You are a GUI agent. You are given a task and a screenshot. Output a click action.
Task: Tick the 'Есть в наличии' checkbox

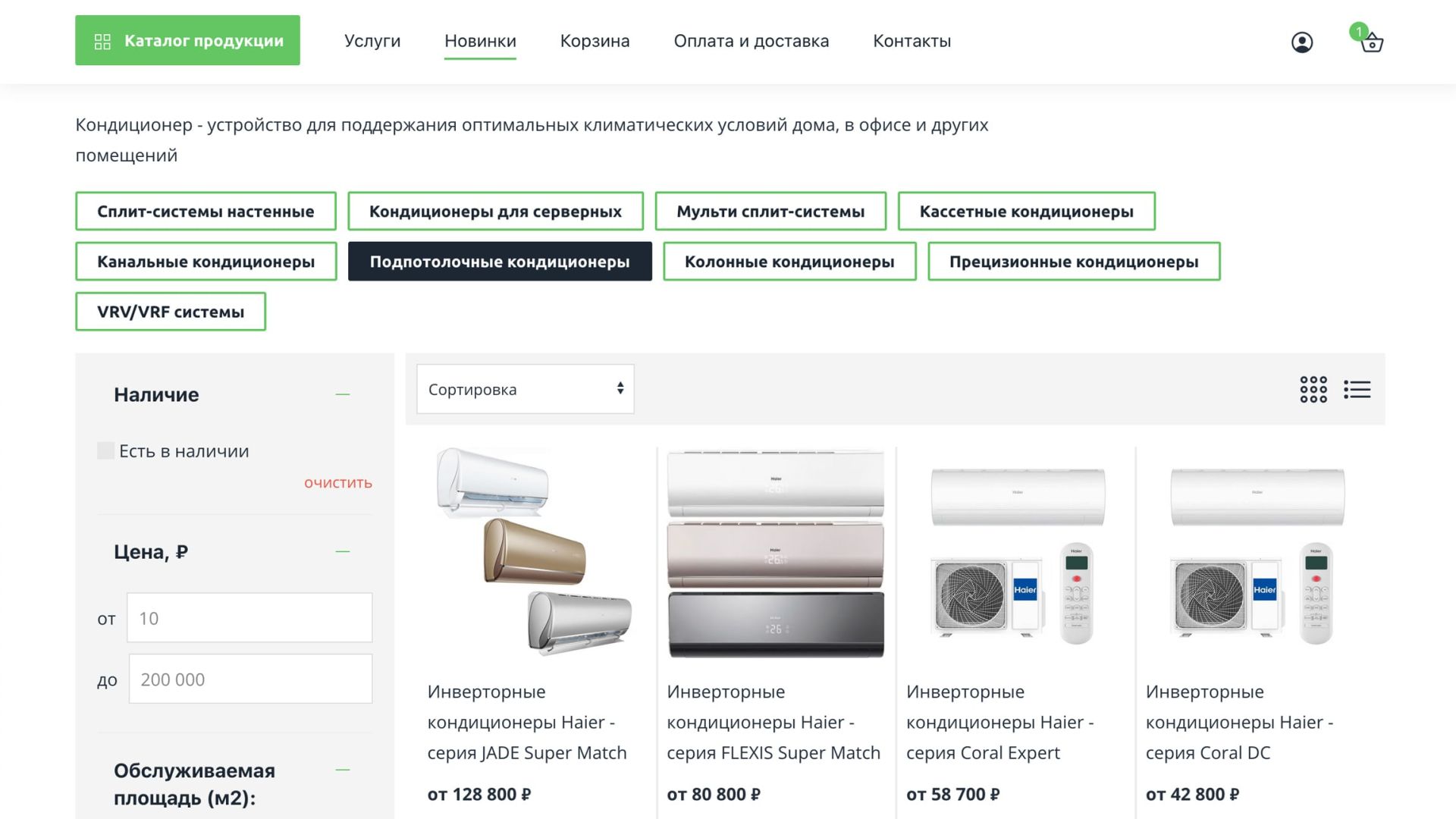(x=106, y=450)
